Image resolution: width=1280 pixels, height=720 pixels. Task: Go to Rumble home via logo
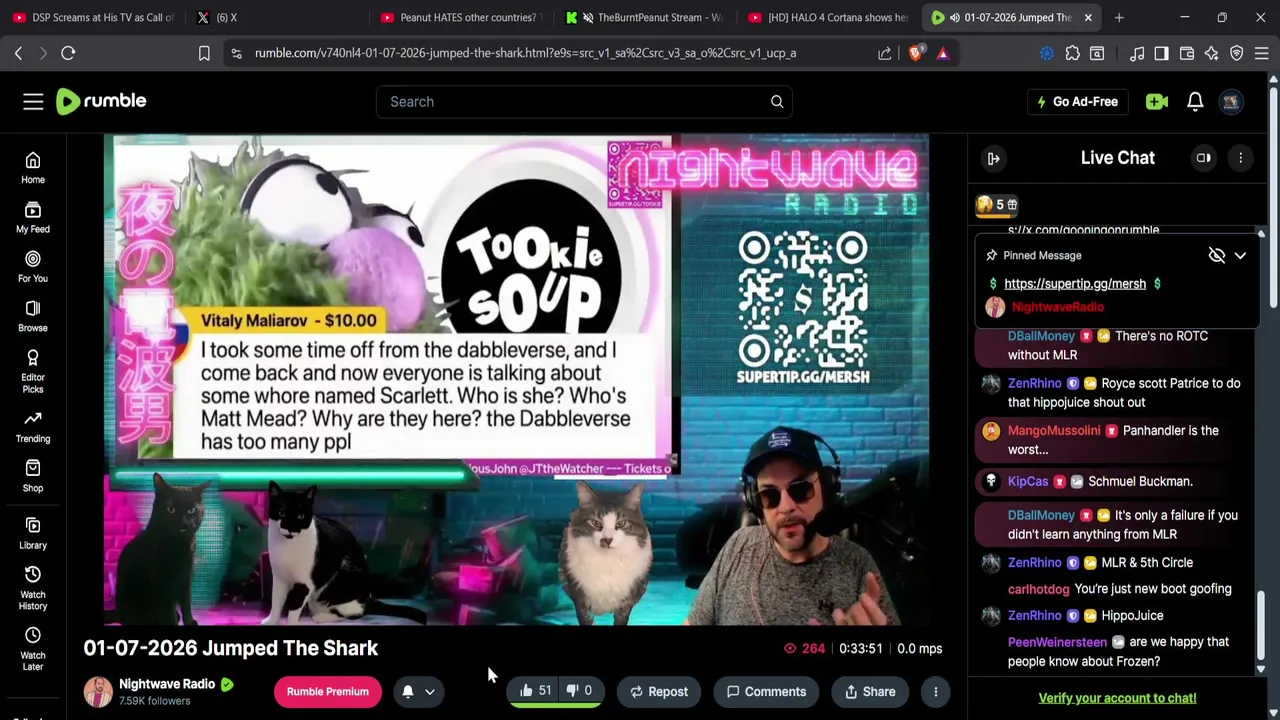101,101
